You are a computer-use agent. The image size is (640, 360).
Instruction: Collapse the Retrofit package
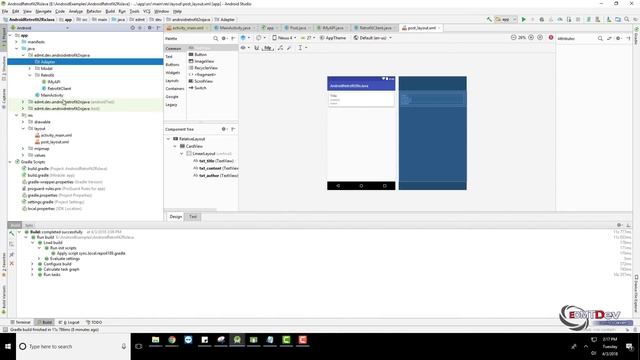tap(30, 75)
